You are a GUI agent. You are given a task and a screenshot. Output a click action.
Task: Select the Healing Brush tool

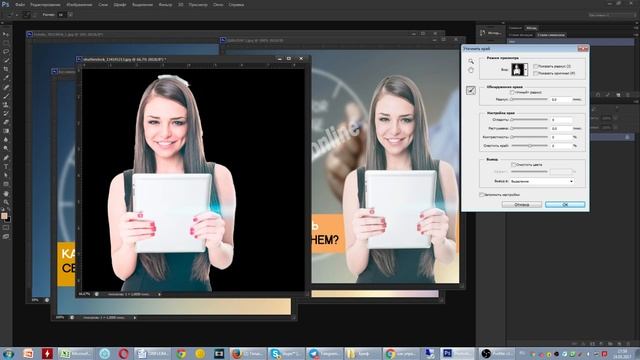6,87
